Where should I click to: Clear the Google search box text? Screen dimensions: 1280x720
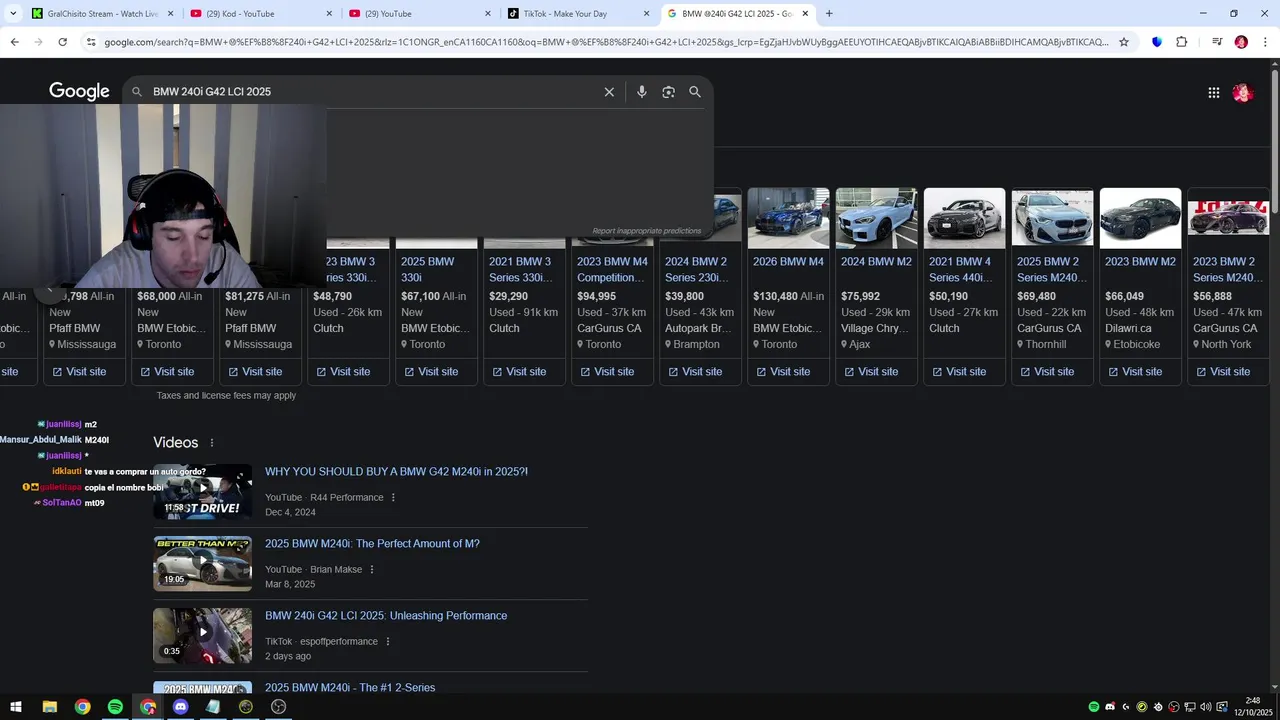(609, 92)
